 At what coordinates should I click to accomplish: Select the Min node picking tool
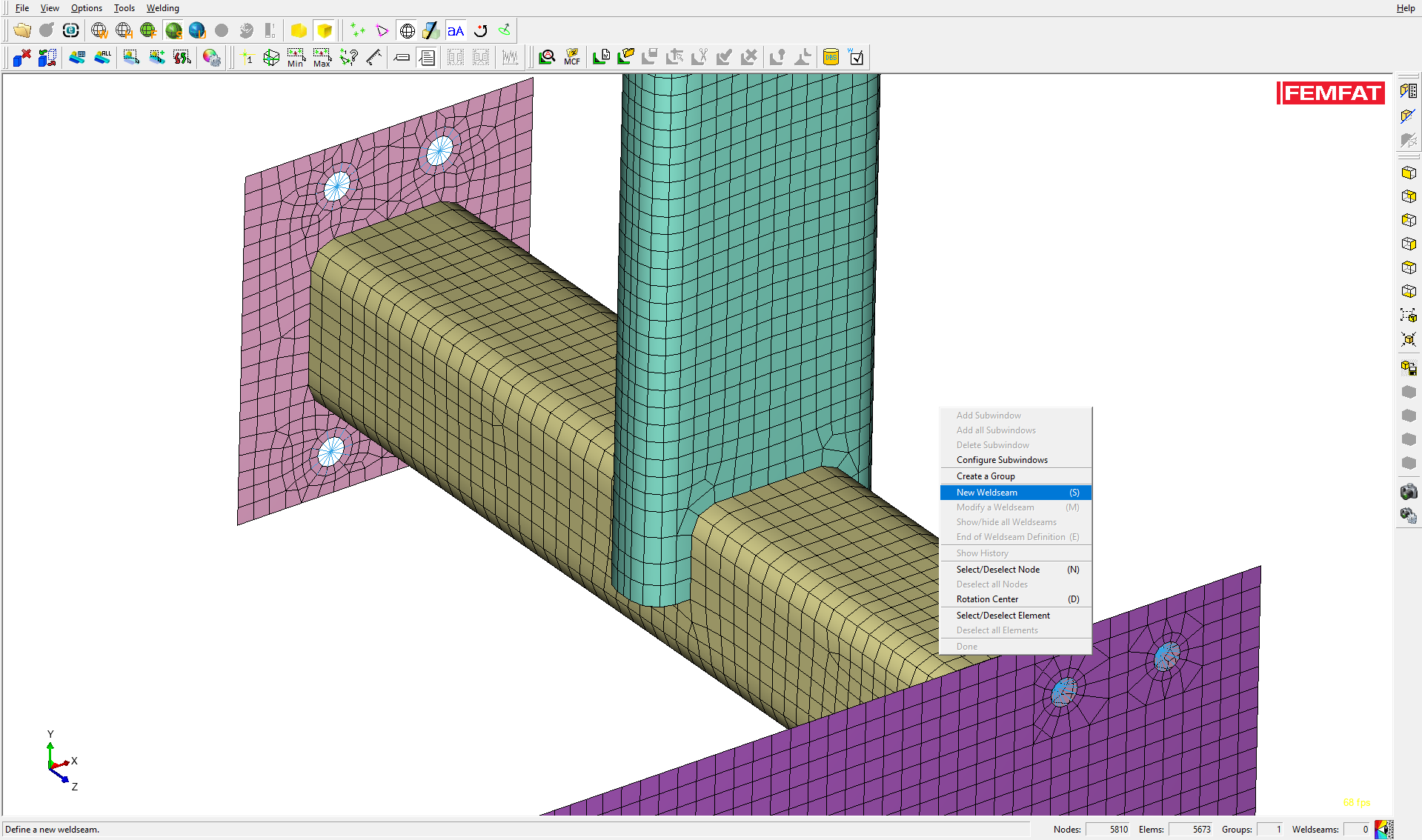(x=295, y=57)
